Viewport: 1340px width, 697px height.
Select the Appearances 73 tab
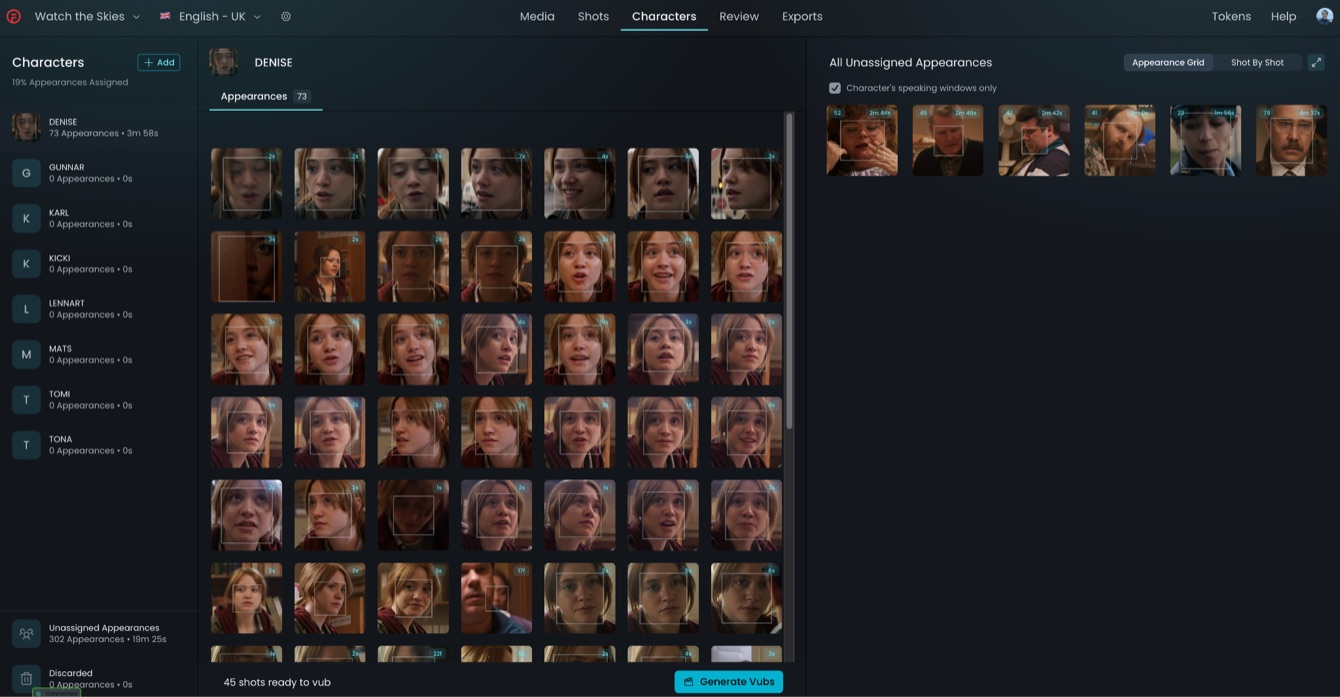pyautogui.click(x=265, y=96)
